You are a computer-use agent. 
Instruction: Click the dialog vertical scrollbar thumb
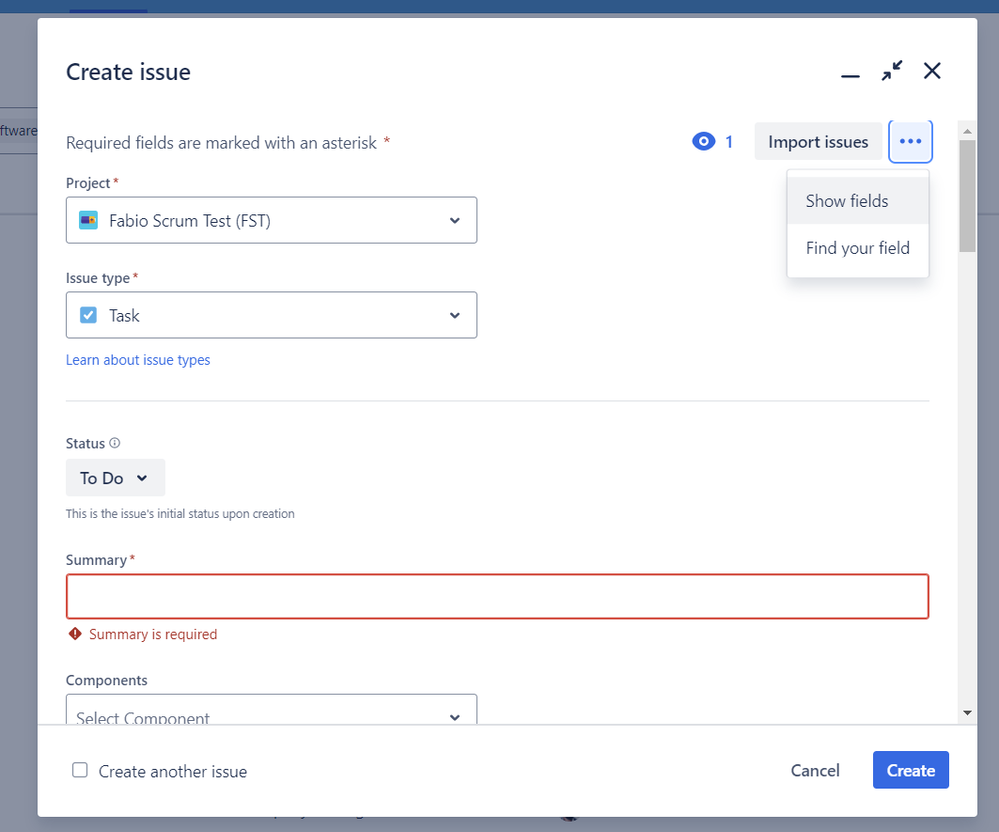pos(967,196)
